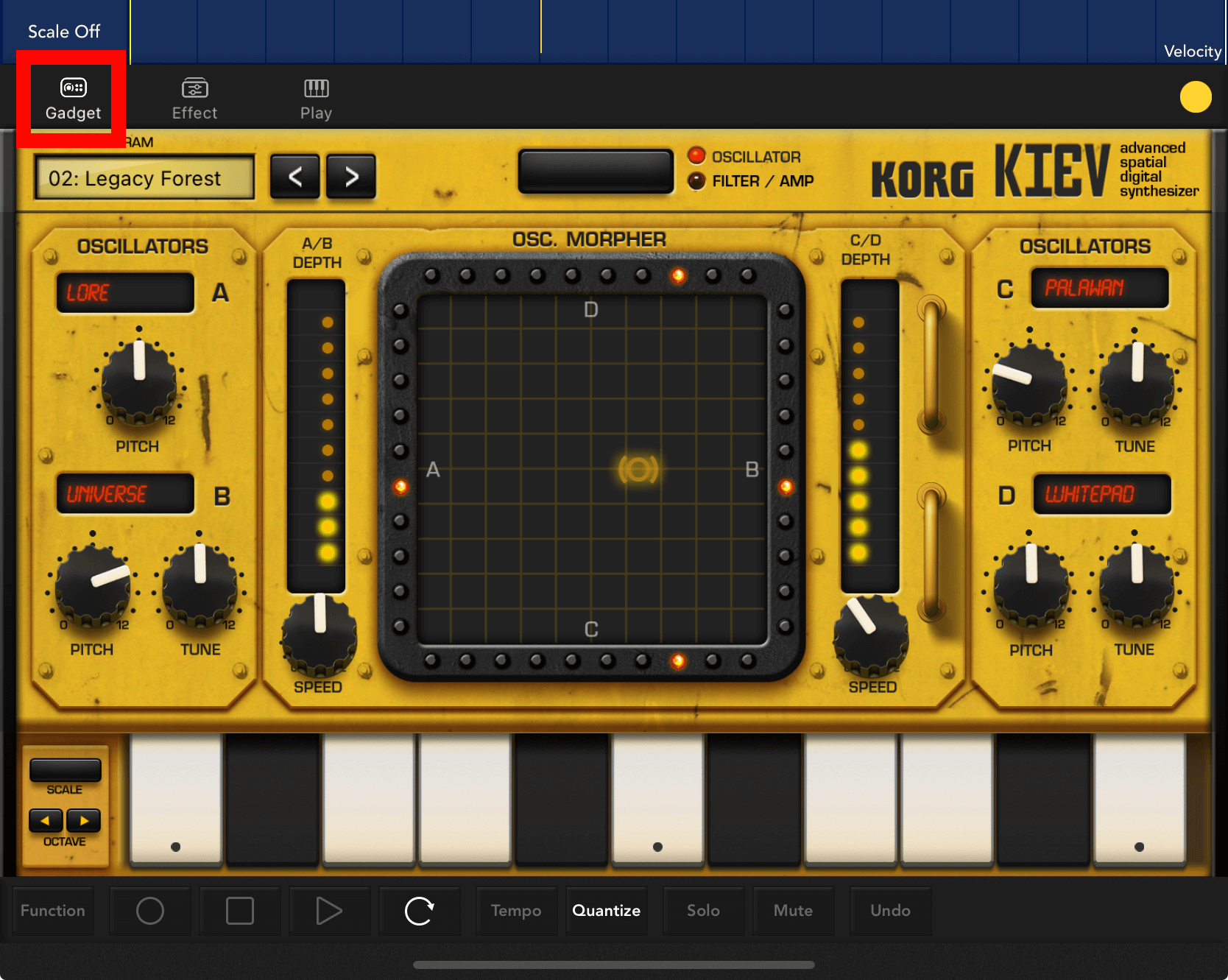
Task: Open oscillator A waveform LORE
Action: pyautogui.click(x=125, y=293)
